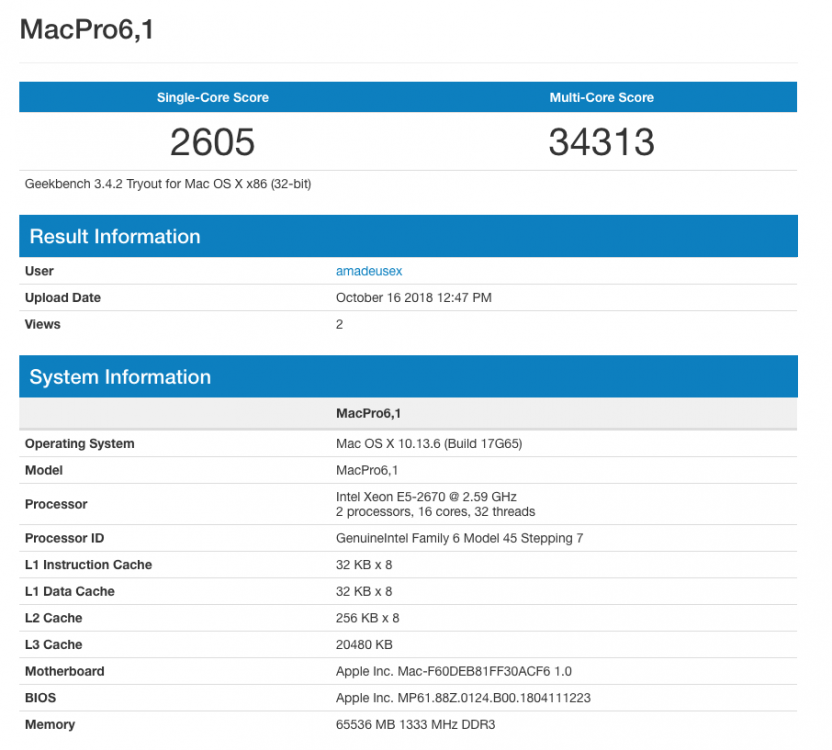Select the Views row label

point(42,324)
